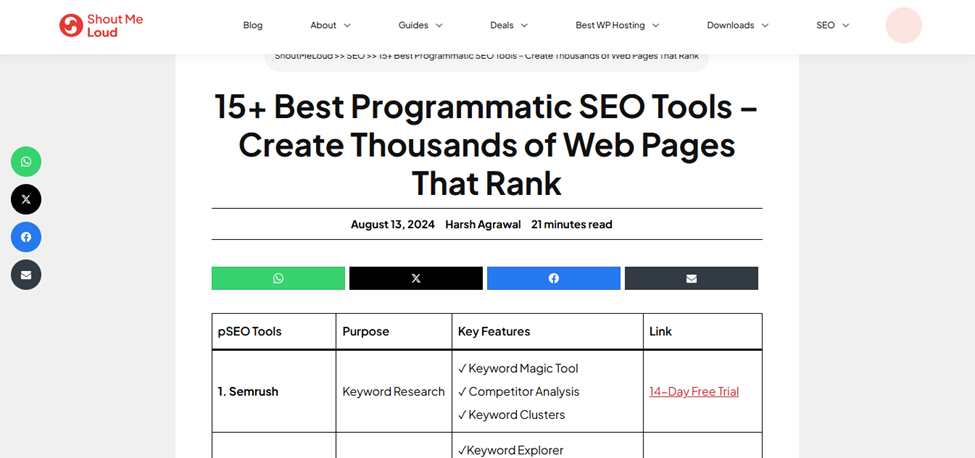Click the August 13, 2024 date

coord(393,224)
